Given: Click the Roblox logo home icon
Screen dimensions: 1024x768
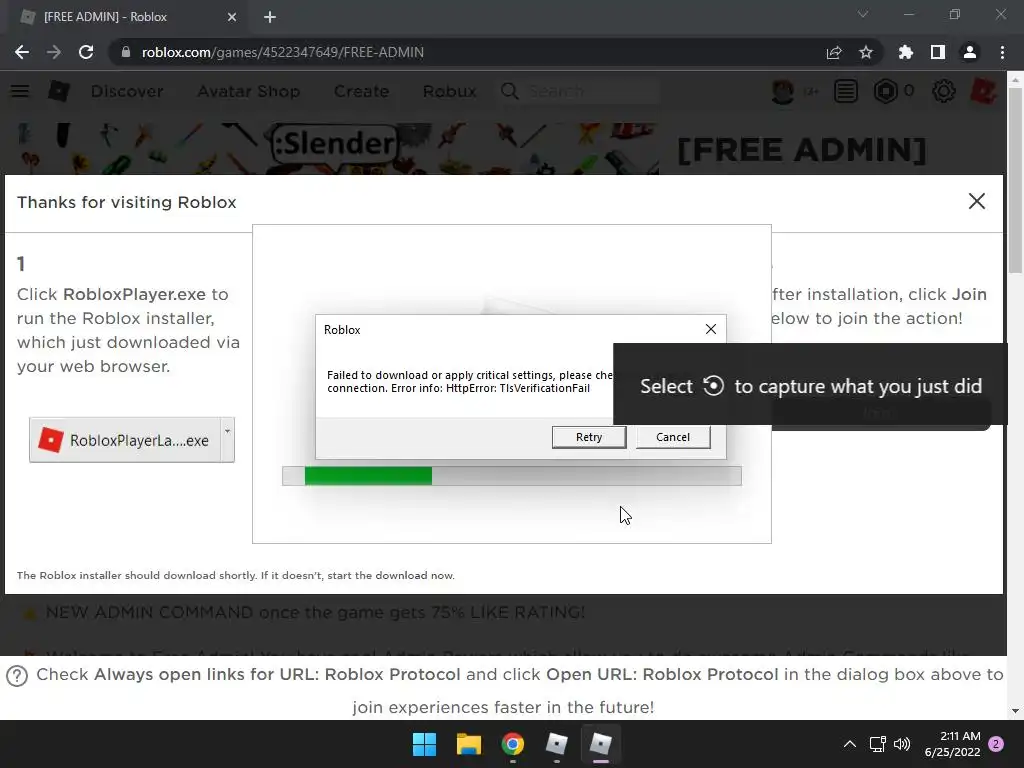Looking at the screenshot, I should [x=59, y=91].
